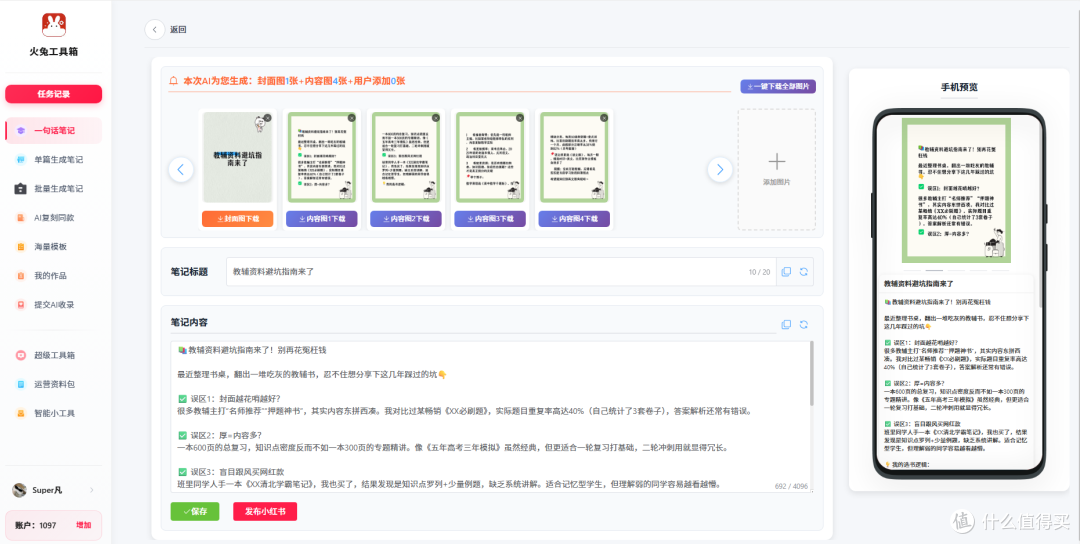Select 一句话笔记 in sidebar
The image size is (1080, 544).
(54, 130)
